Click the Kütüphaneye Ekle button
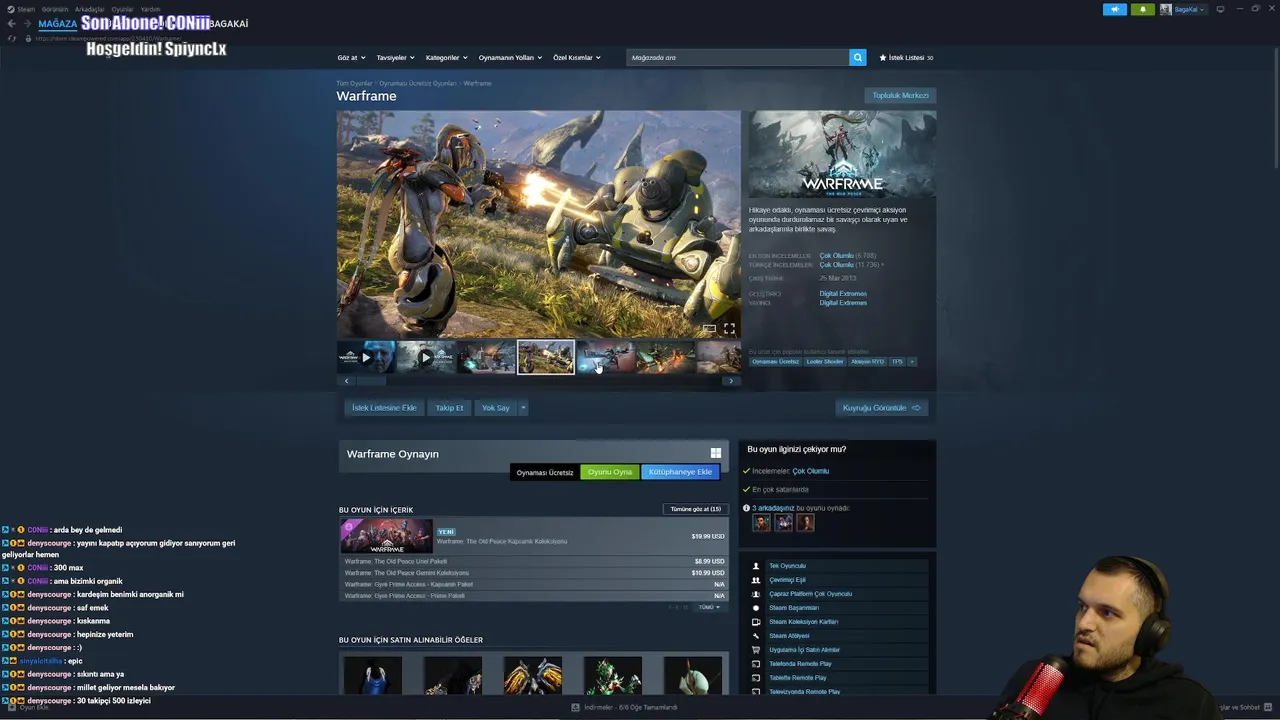The width and height of the screenshot is (1280, 720). tap(680, 472)
